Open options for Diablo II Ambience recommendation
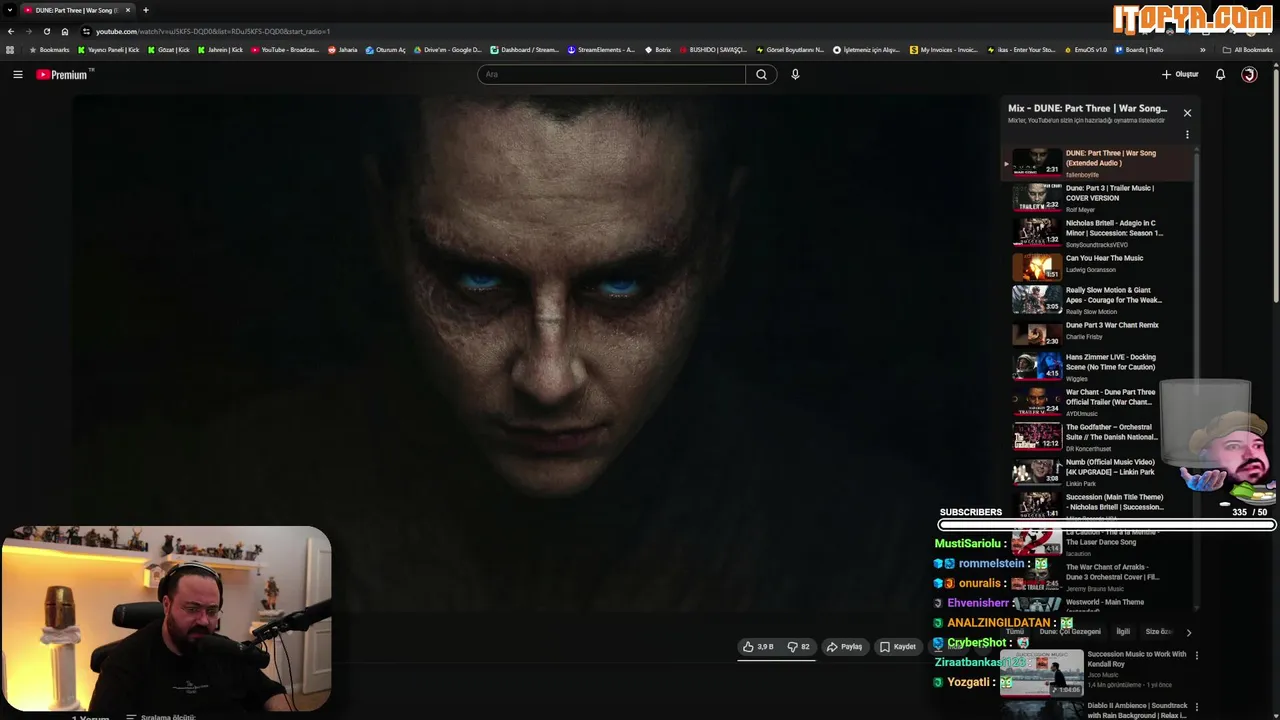Image resolution: width=1280 pixels, height=720 pixels. tap(1196, 707)
